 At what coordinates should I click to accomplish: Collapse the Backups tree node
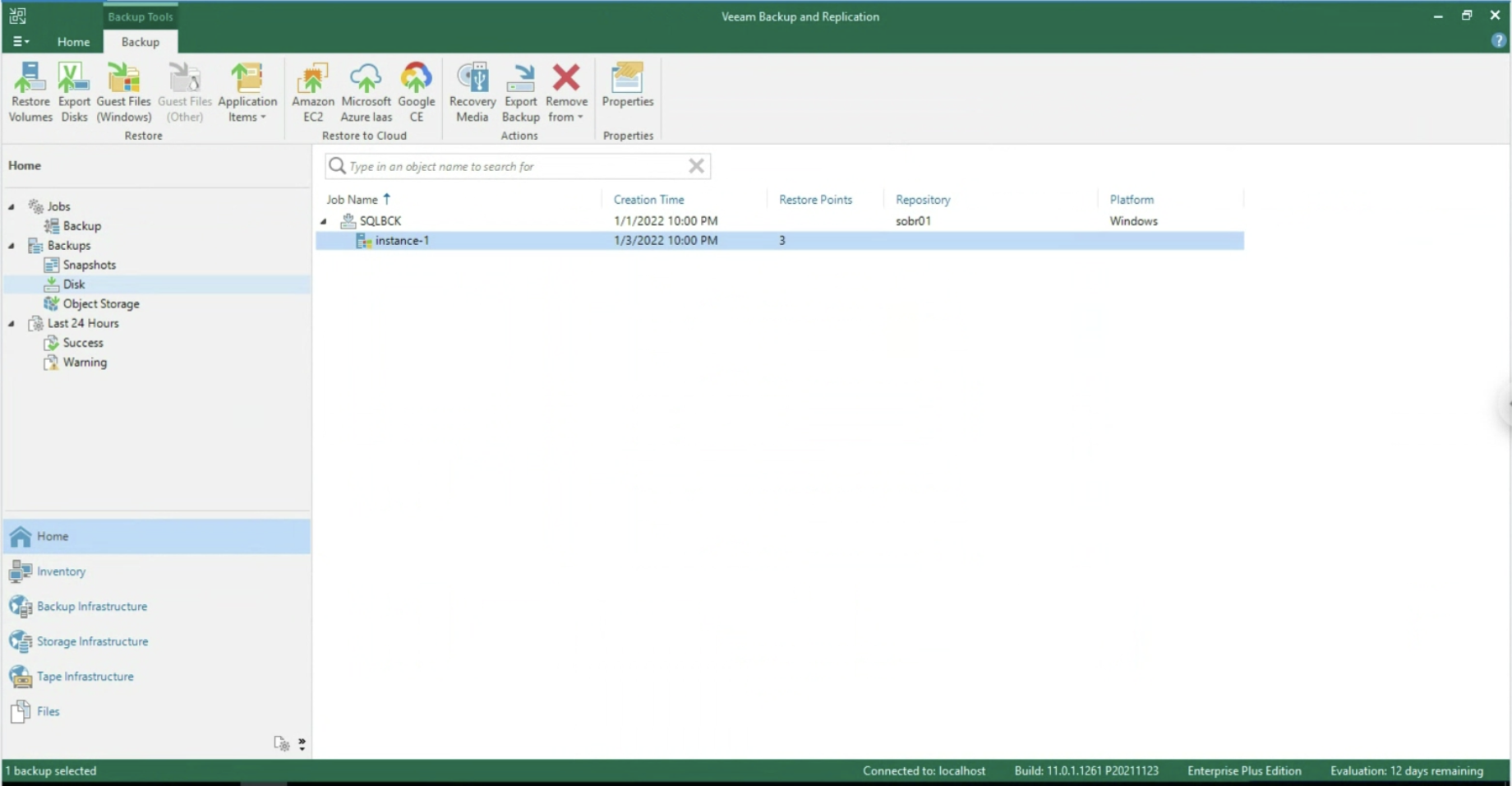tap(12, 246)
